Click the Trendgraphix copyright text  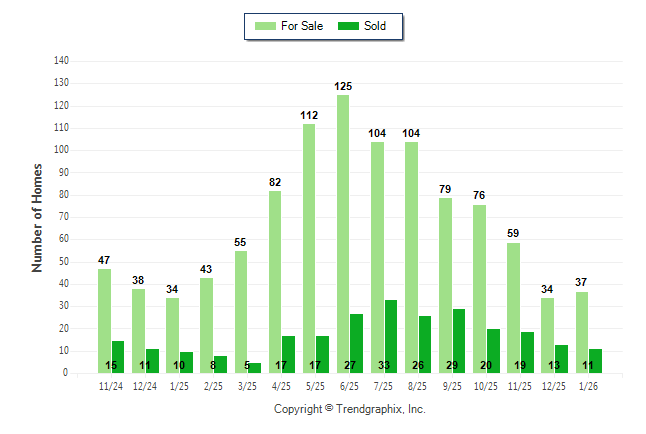click(x=350, y=409)
